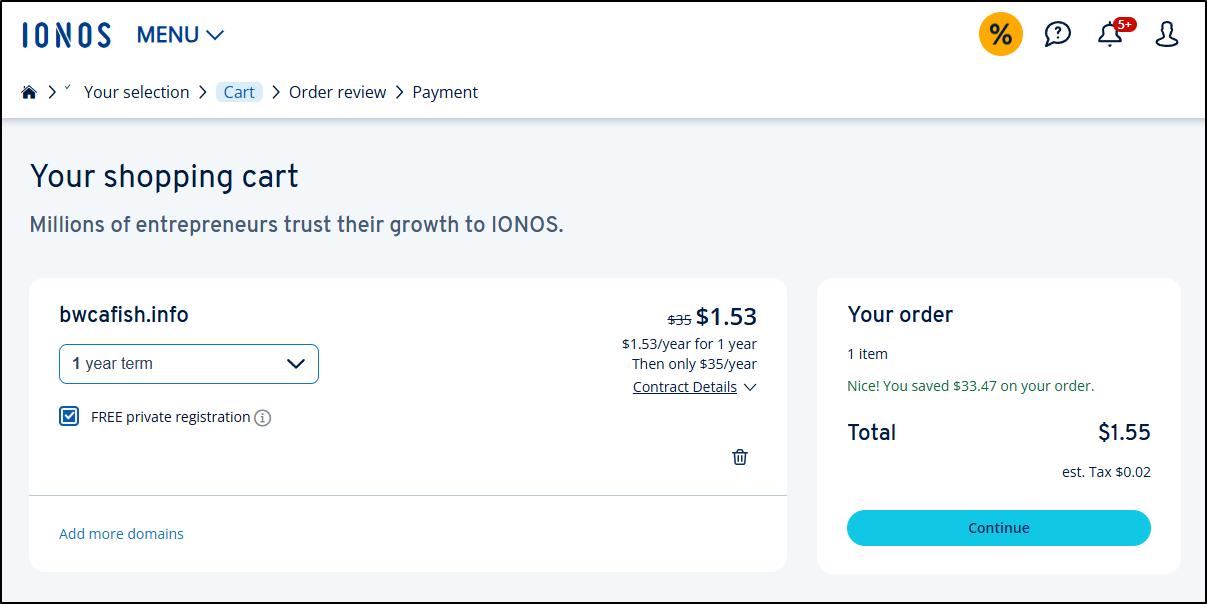1207x604 pixels.
Task: Open the MENU dropdown
Action: pos(180,35)
